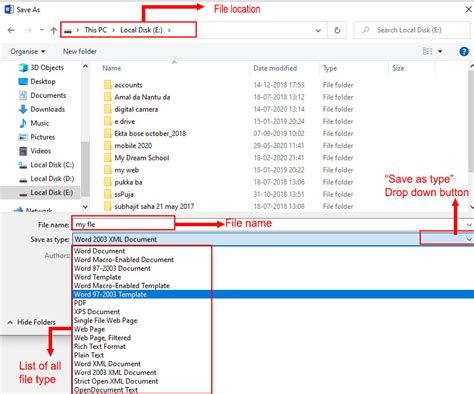This screenshot has width=474, height=394.
Task: Go up one folder level arrow
Action: 53,30
